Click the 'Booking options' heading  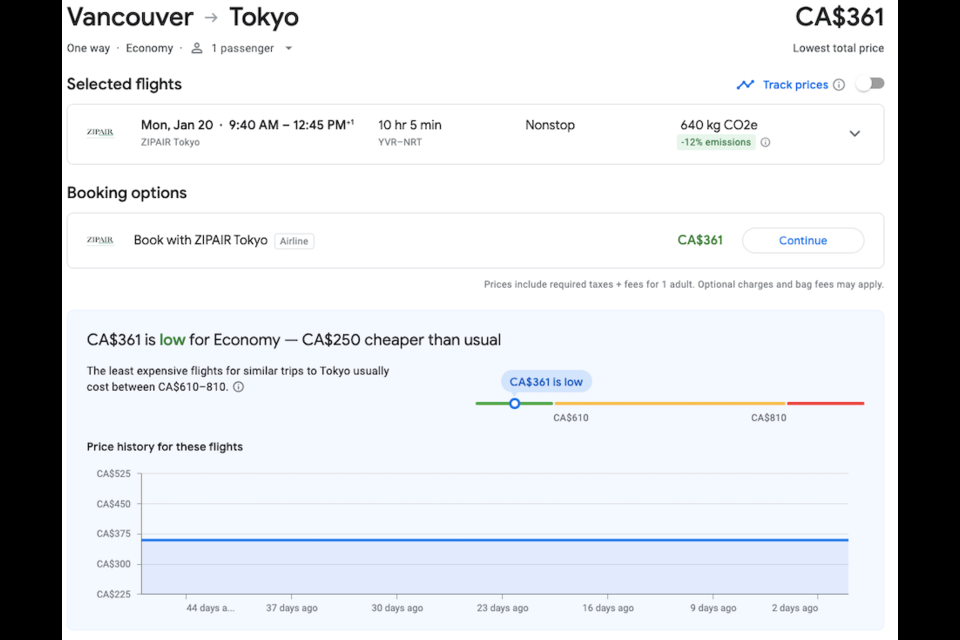click(x=127, y=193)
